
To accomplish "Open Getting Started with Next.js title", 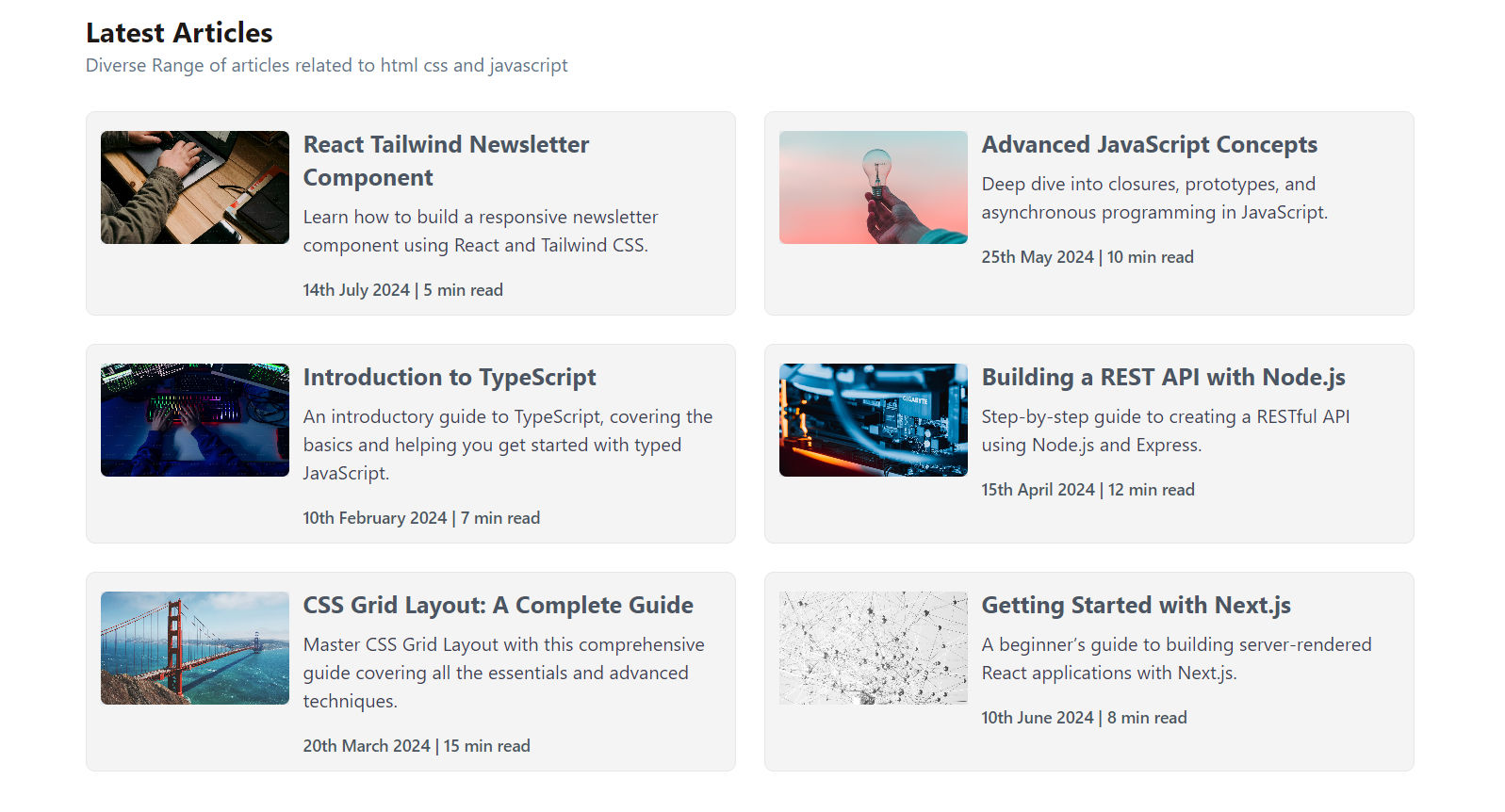I will click(x=1137, y=605).
